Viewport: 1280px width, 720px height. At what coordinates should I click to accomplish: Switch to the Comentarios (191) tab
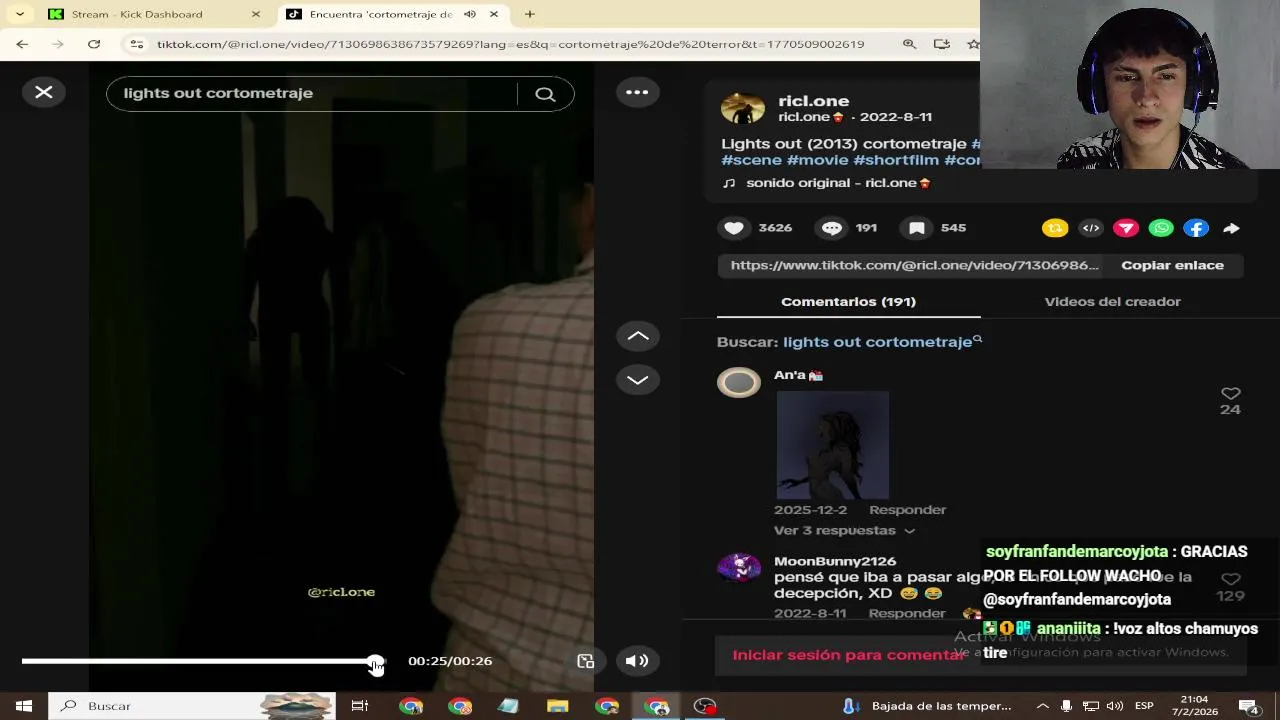848,301
